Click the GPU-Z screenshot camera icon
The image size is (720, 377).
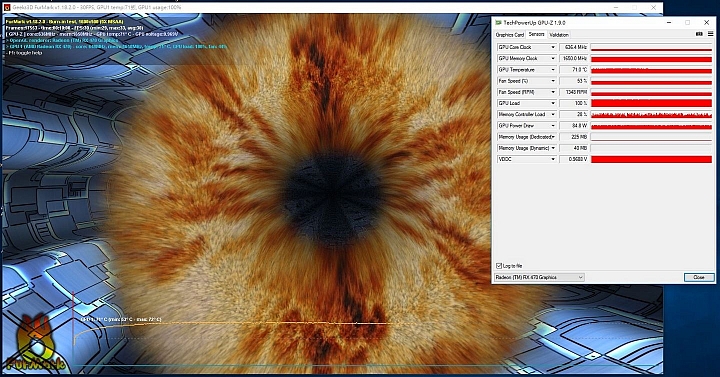coord(699,34)
